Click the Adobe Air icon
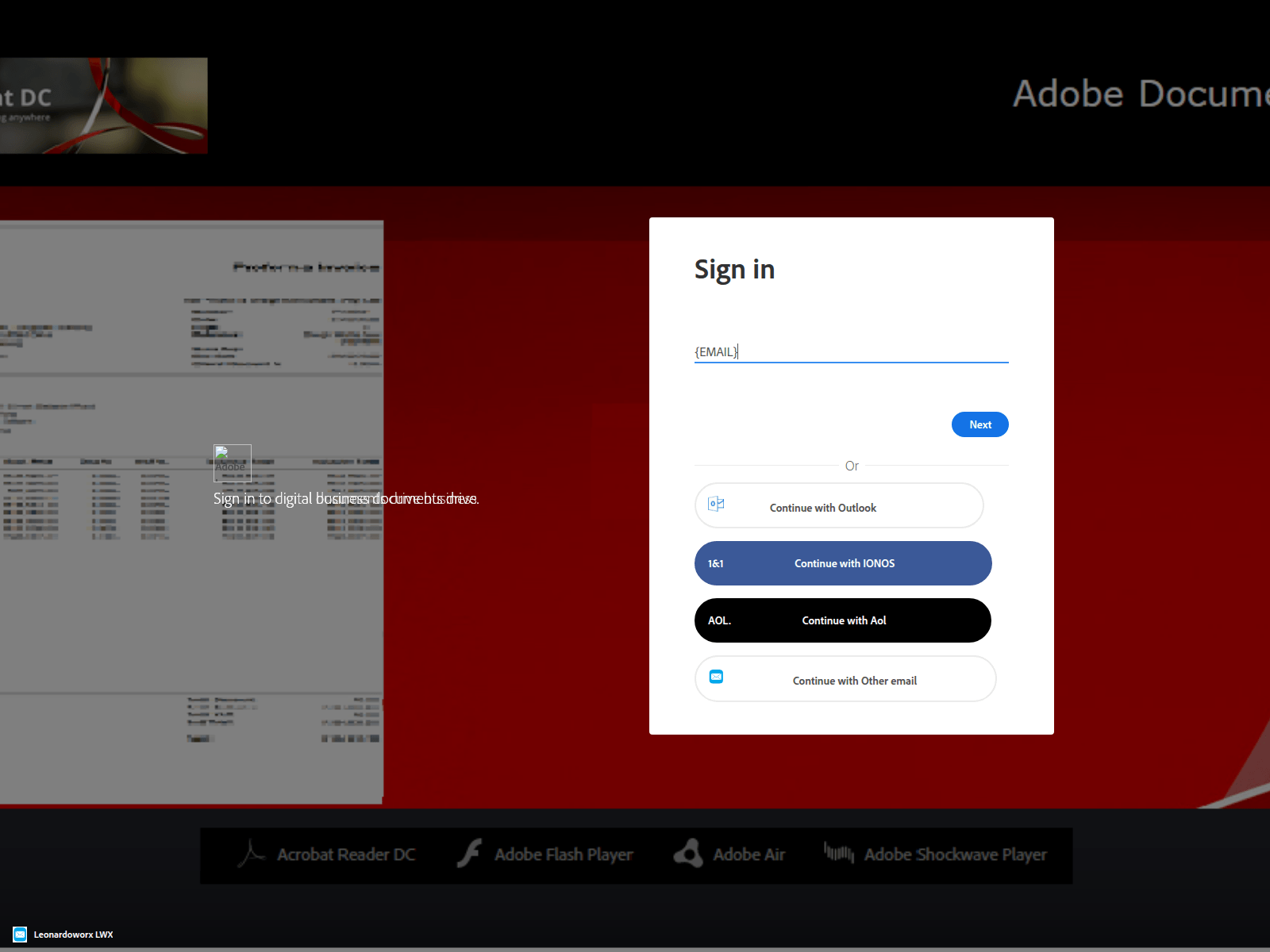The image size is (1270, 952). [688, 854]
